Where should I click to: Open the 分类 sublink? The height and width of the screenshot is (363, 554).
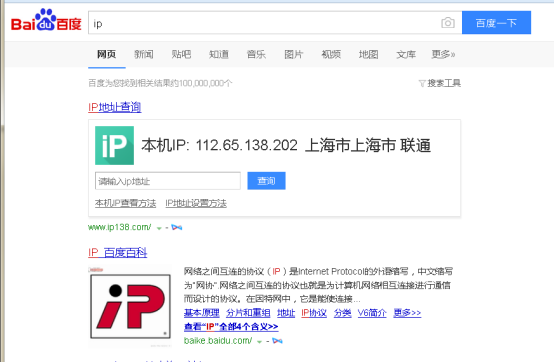(x=342, y=313)
